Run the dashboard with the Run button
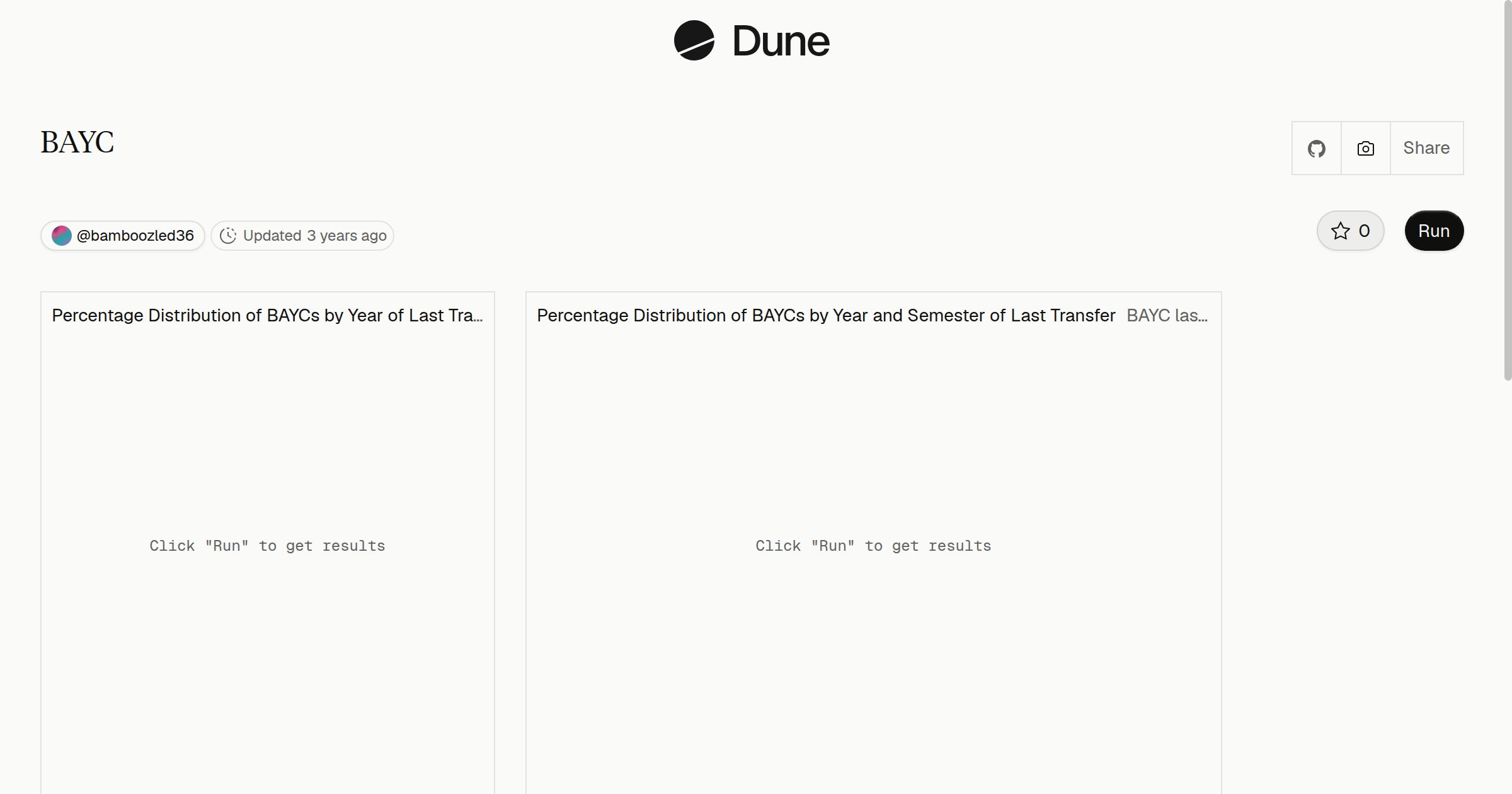The height and width of the screenshot is (794, 1512). (1434, 231)
